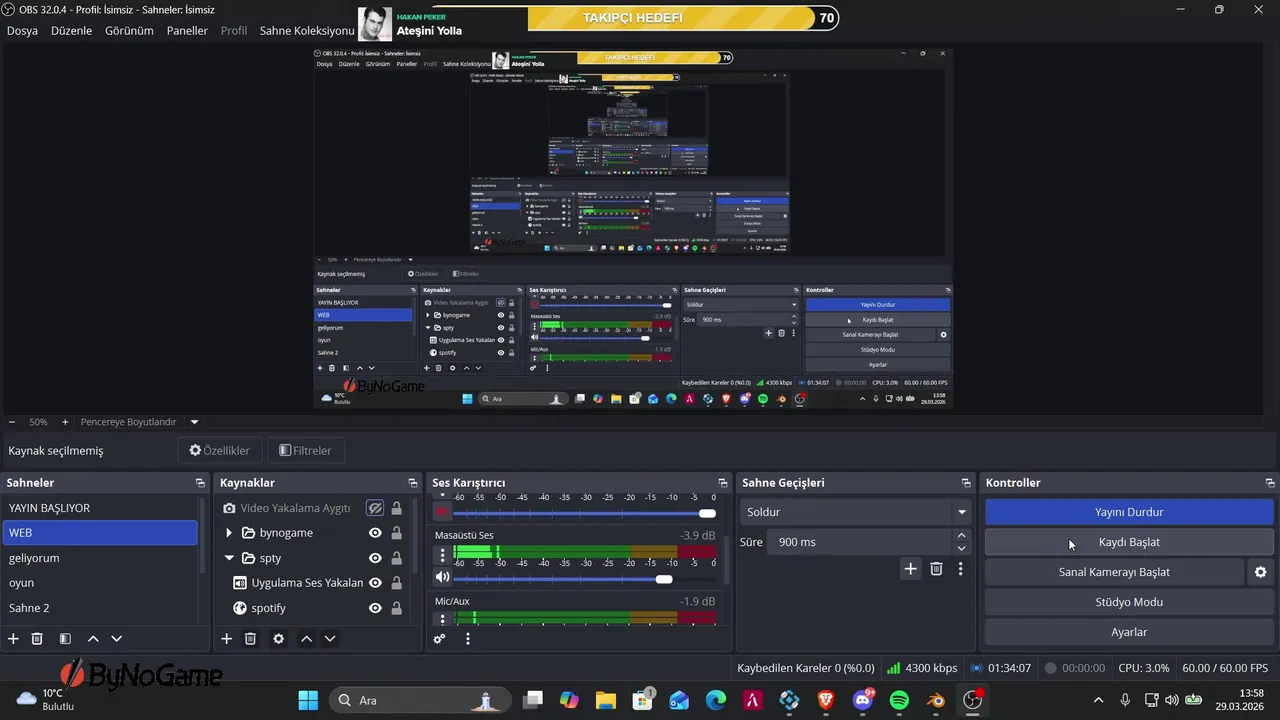Image resolution: width=1280 pixels, height=720 pixels.
Task: Zoom out preview with the minus icon
Action: pos(12,422)
